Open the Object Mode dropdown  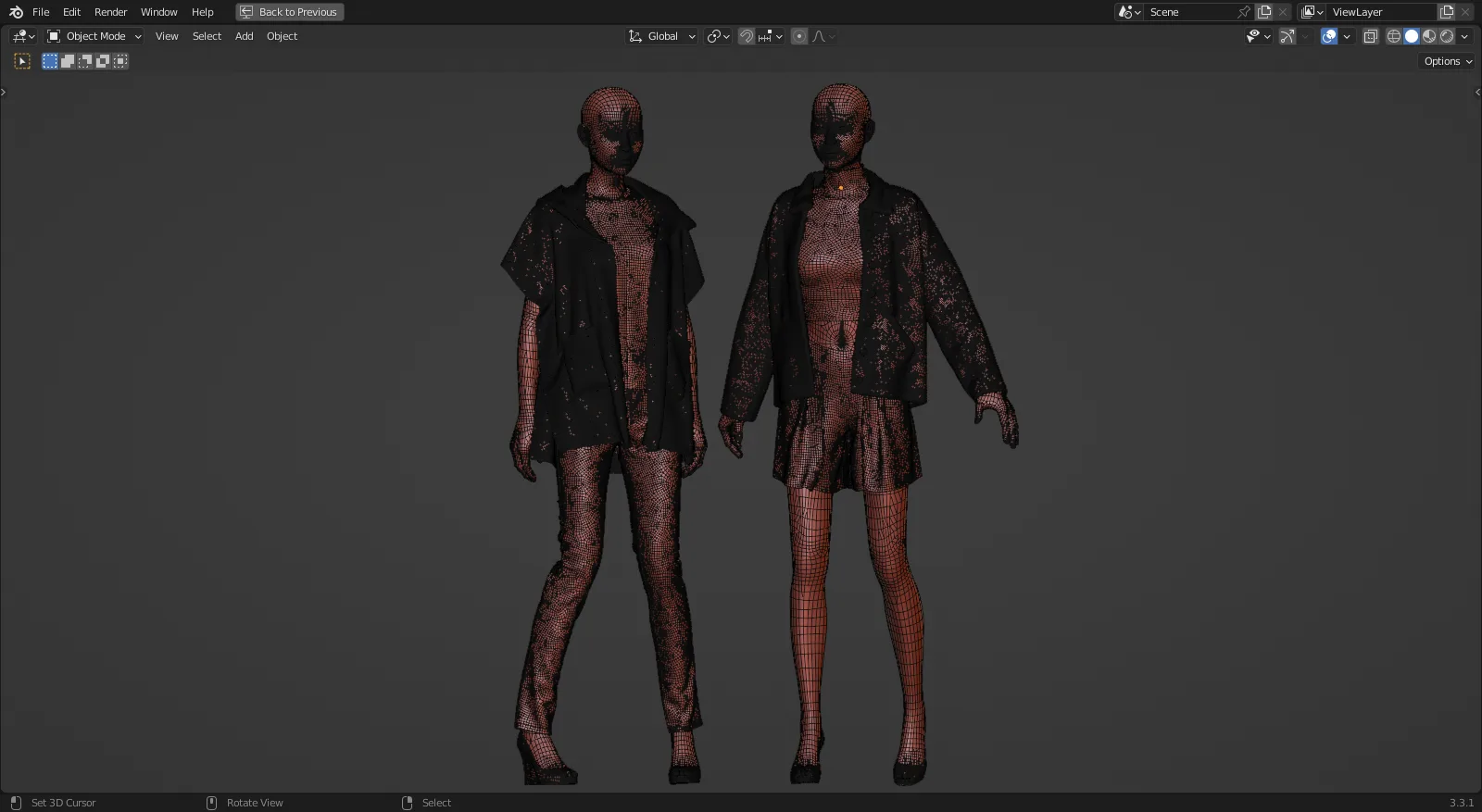(x=94, y=36)
